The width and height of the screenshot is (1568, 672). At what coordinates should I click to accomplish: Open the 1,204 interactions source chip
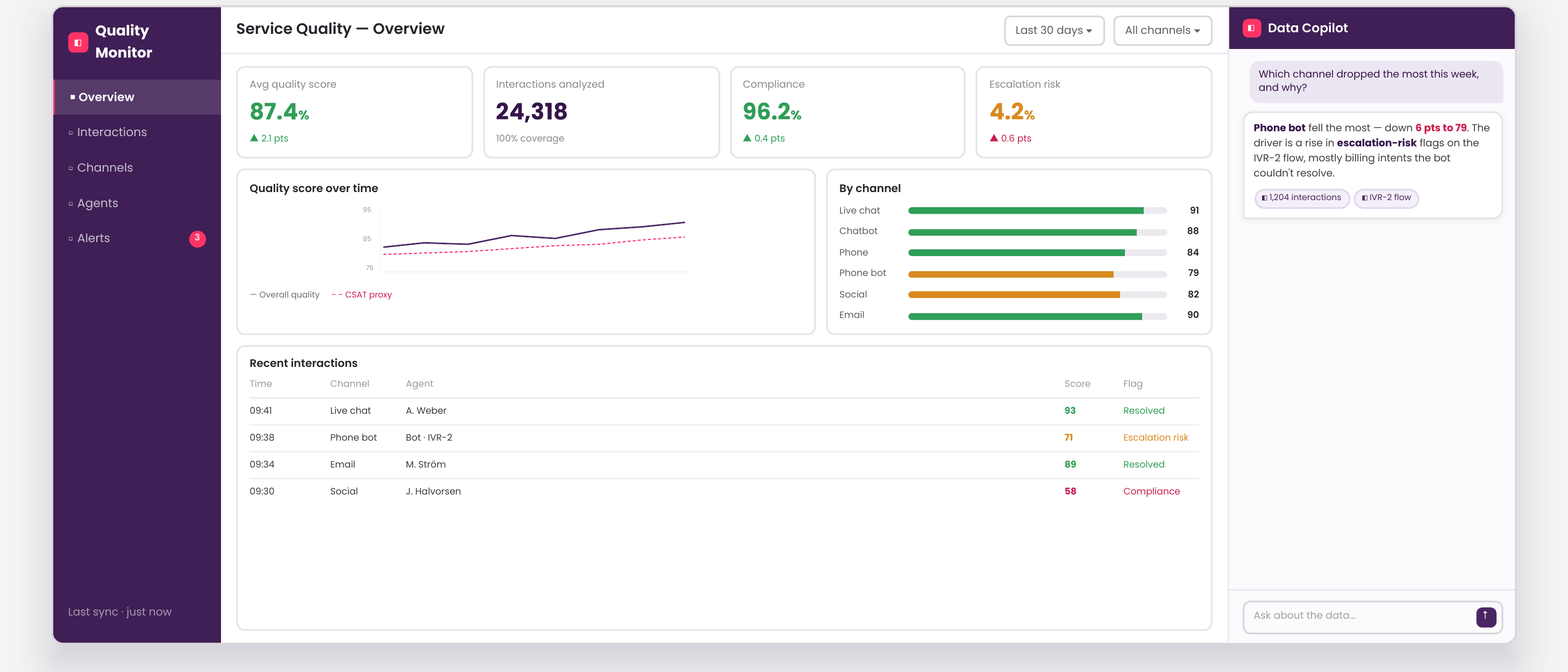tap(1301, 197)
